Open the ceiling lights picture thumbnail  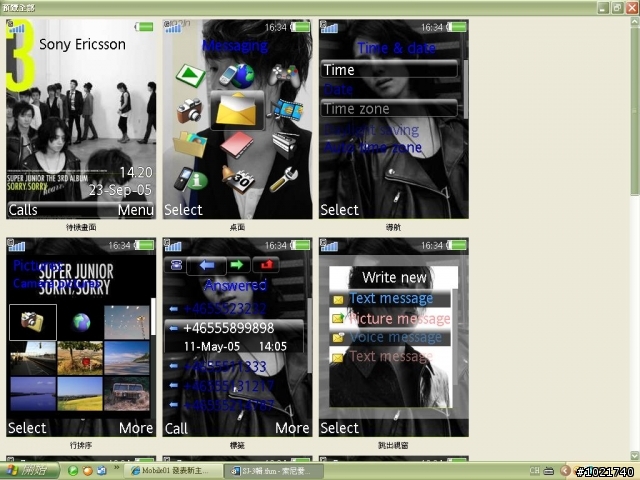(x=127, y=322)
